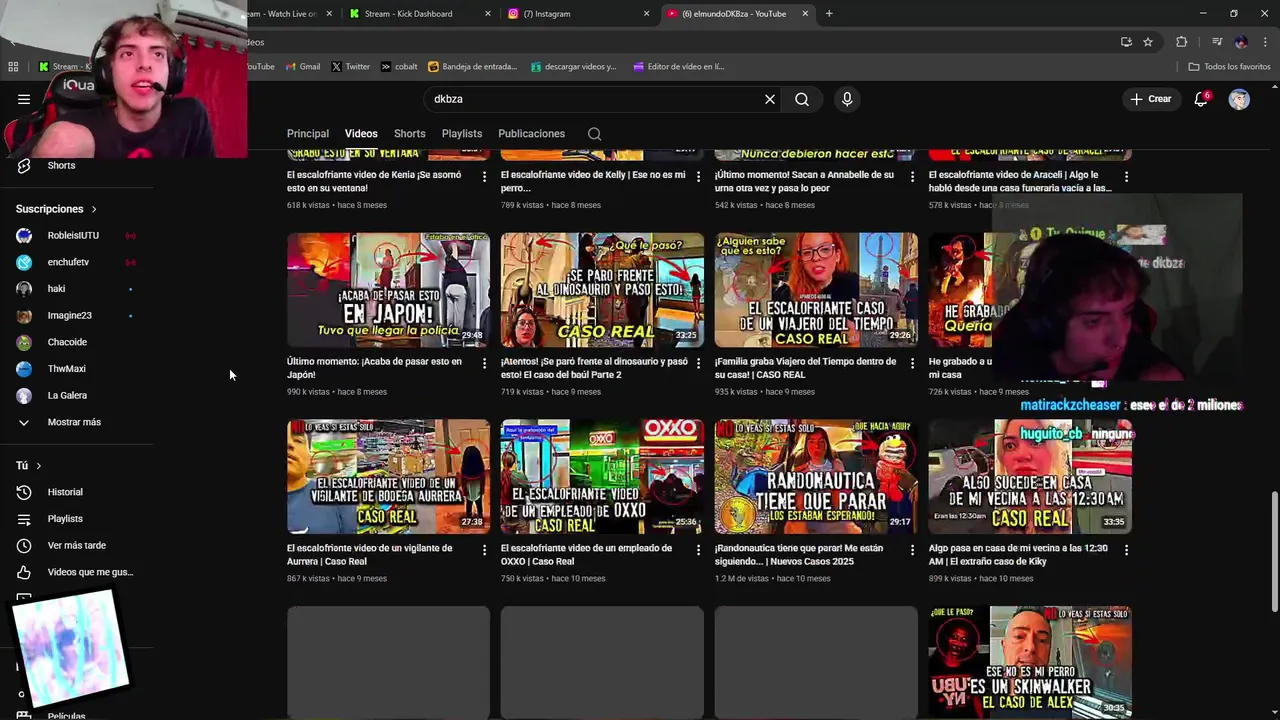Select the Videos channel tab
The image size is (1280, 720).
[361, 134]
